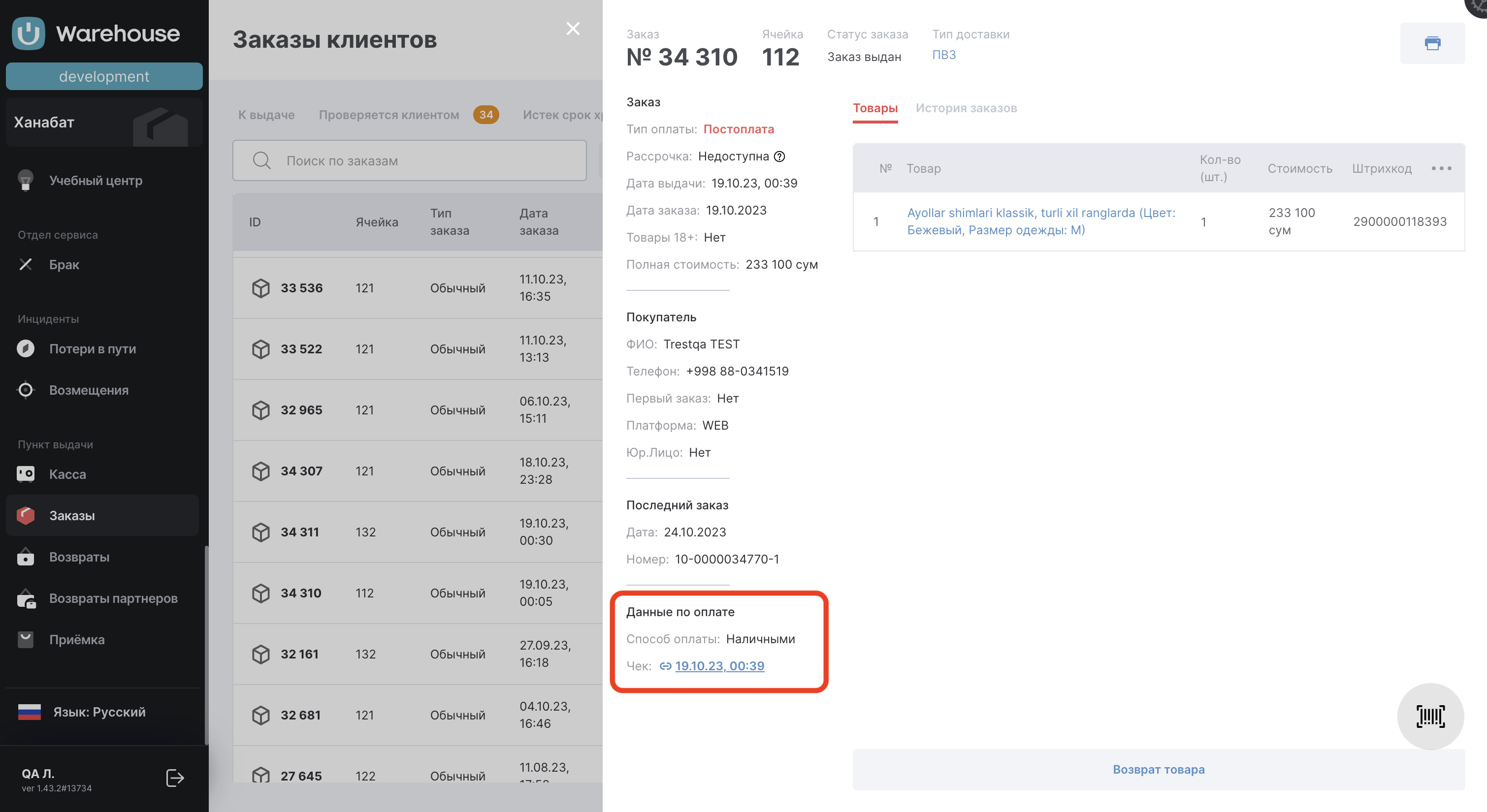Open Касса in the sidebar
Viewport: 1487px width, 812px height.
pos(67,474)
